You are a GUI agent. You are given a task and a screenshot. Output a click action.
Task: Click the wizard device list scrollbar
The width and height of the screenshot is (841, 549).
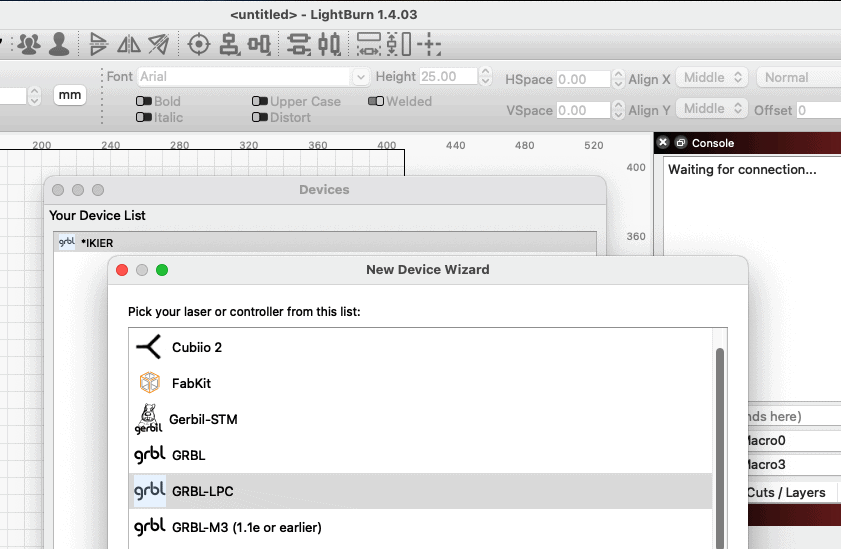(720, 448)
